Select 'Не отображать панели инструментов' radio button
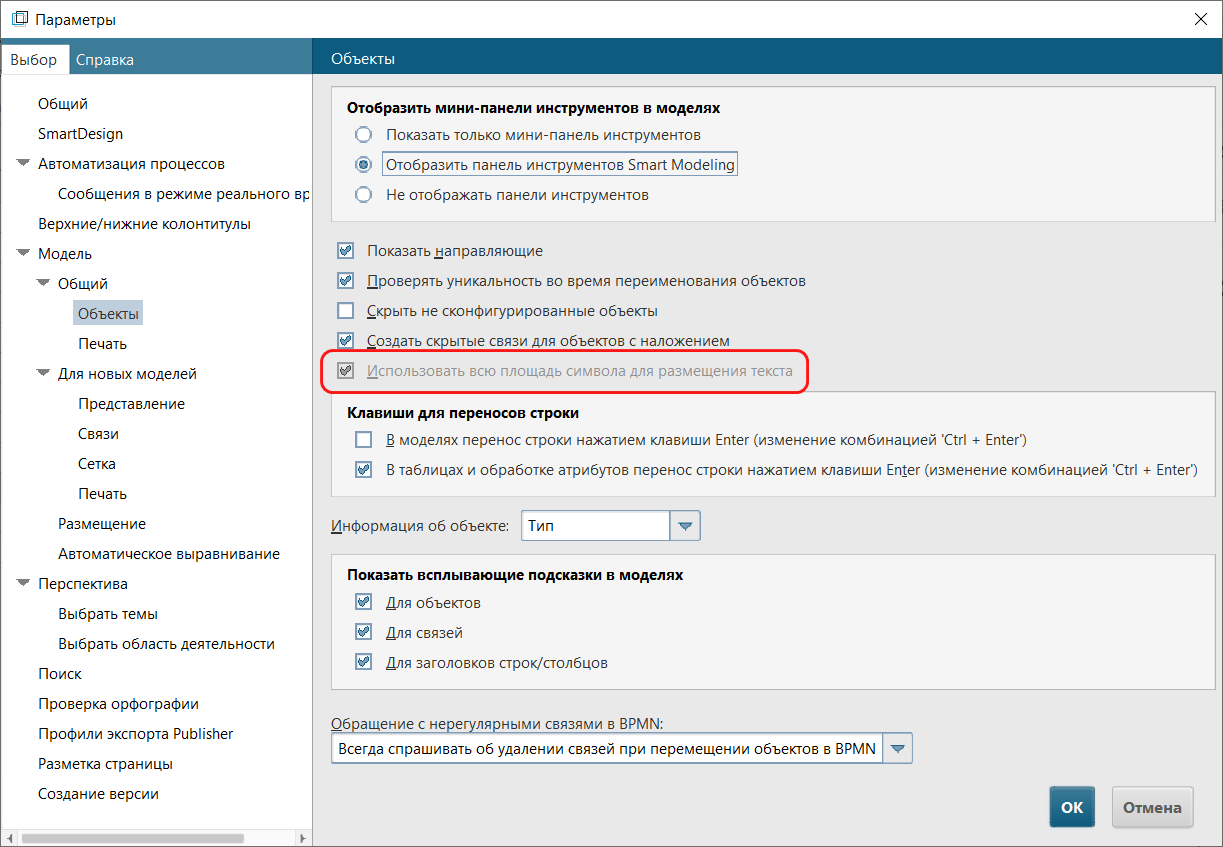 coord(364,195)
